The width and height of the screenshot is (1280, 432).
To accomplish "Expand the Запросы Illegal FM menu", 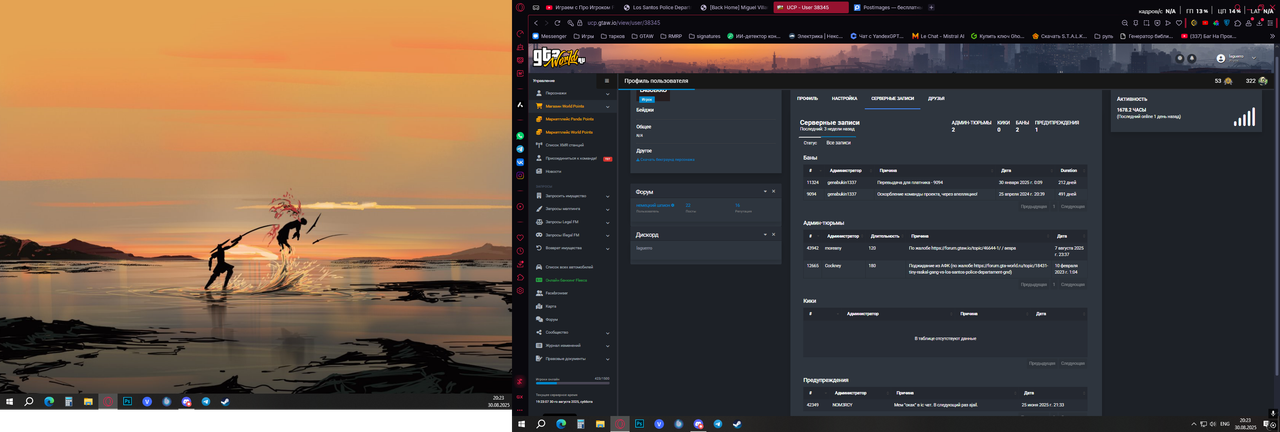I will click(574, 235).
